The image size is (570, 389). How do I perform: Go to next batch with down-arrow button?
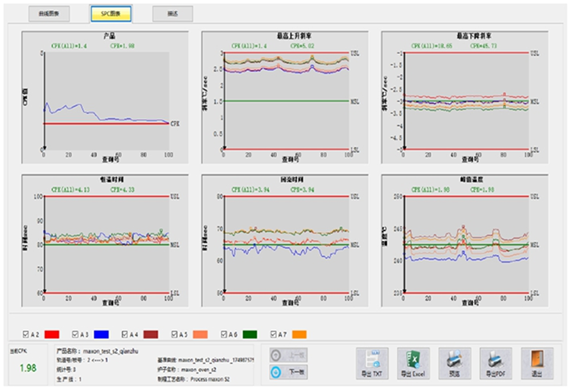(289, 372)
